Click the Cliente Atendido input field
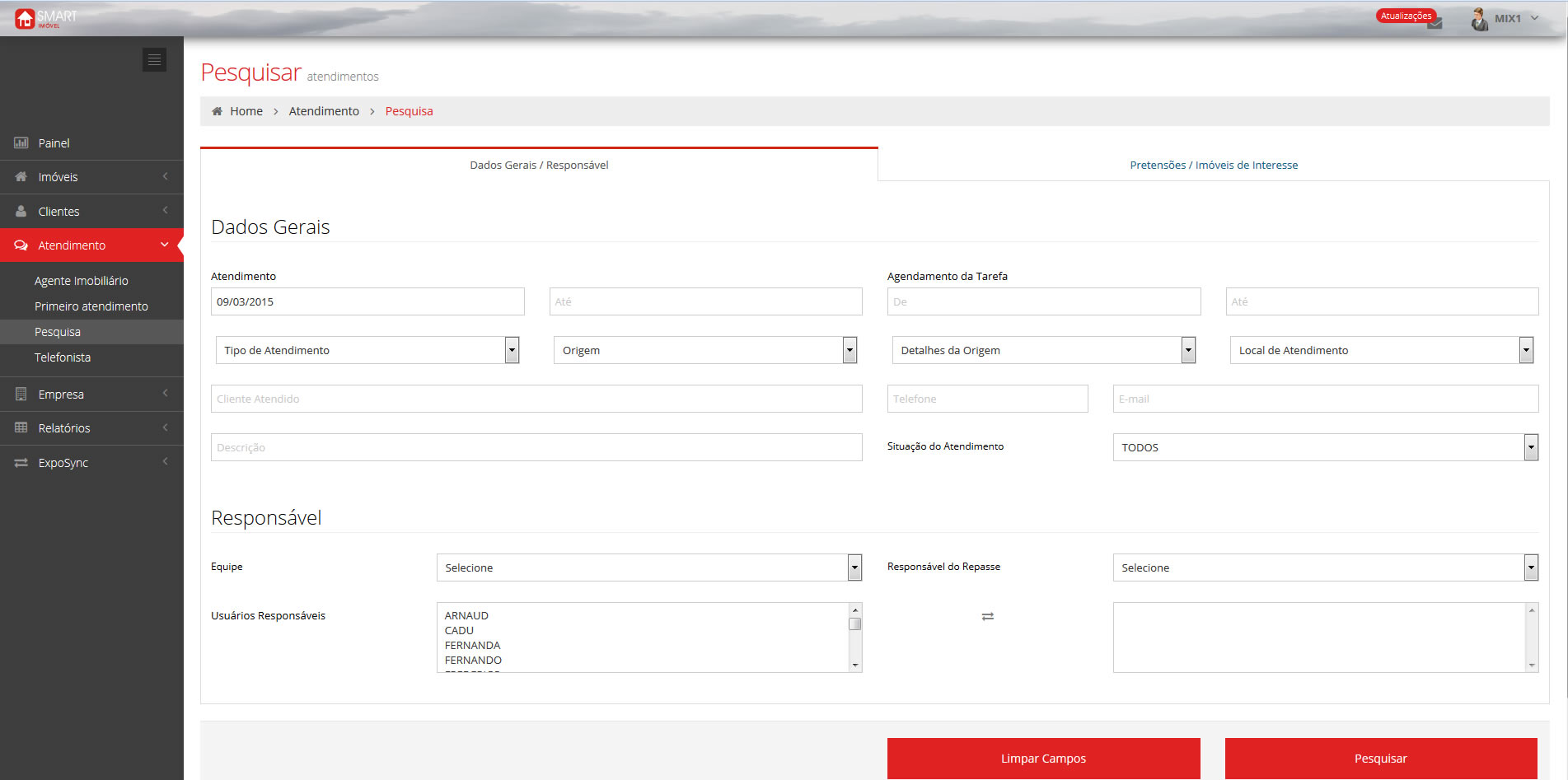 (x=536, y=399)
